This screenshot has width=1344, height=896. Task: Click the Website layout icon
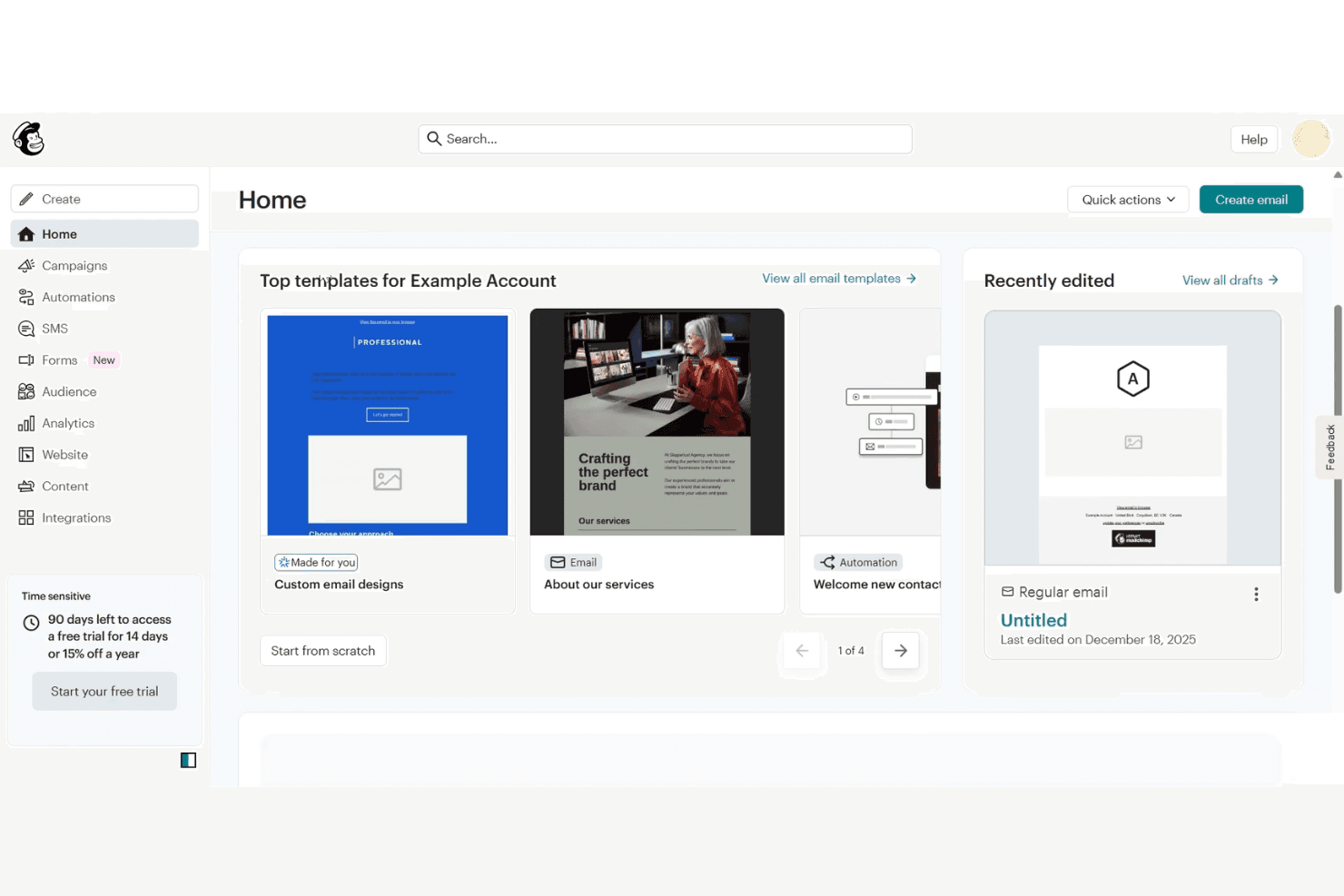[26, 455]
